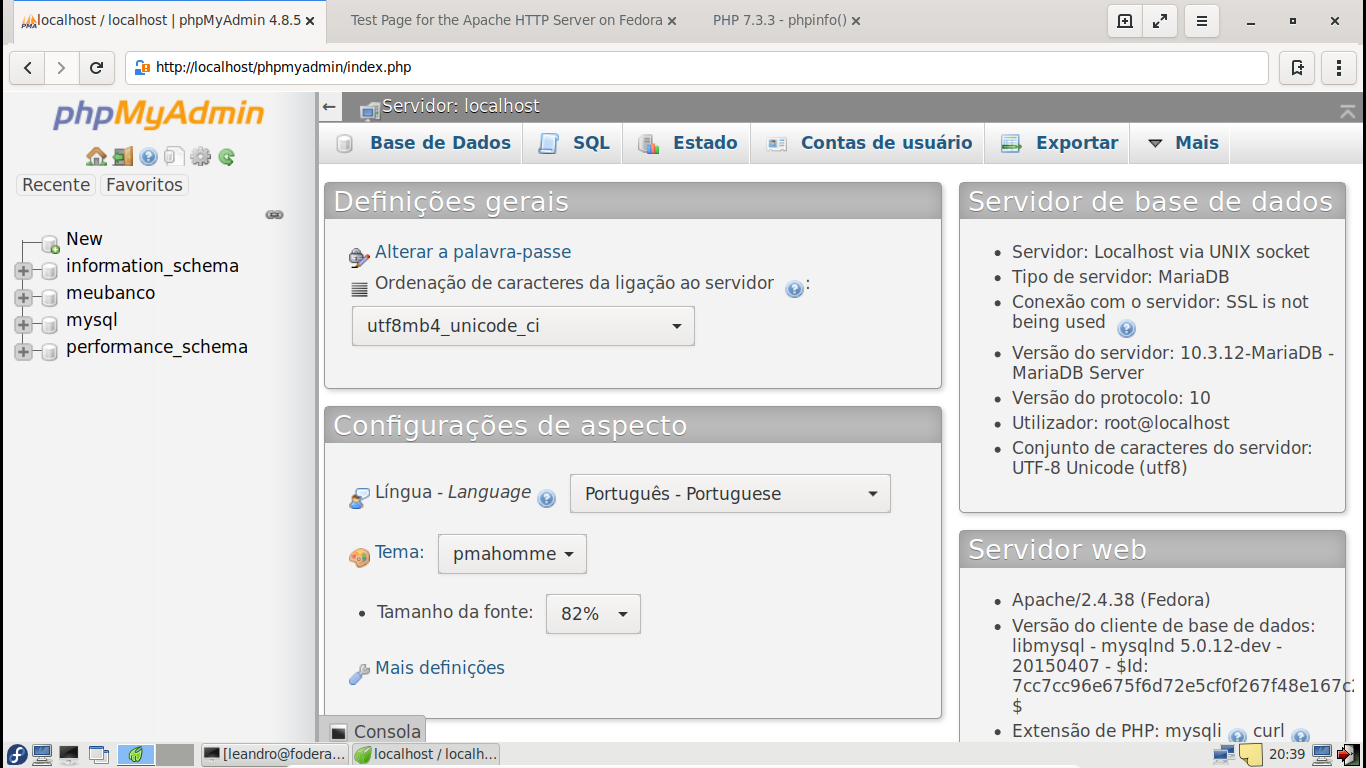Toggle fullscreen mode in browser header
Screen dimensions: 1366x768
[1160, 21]
